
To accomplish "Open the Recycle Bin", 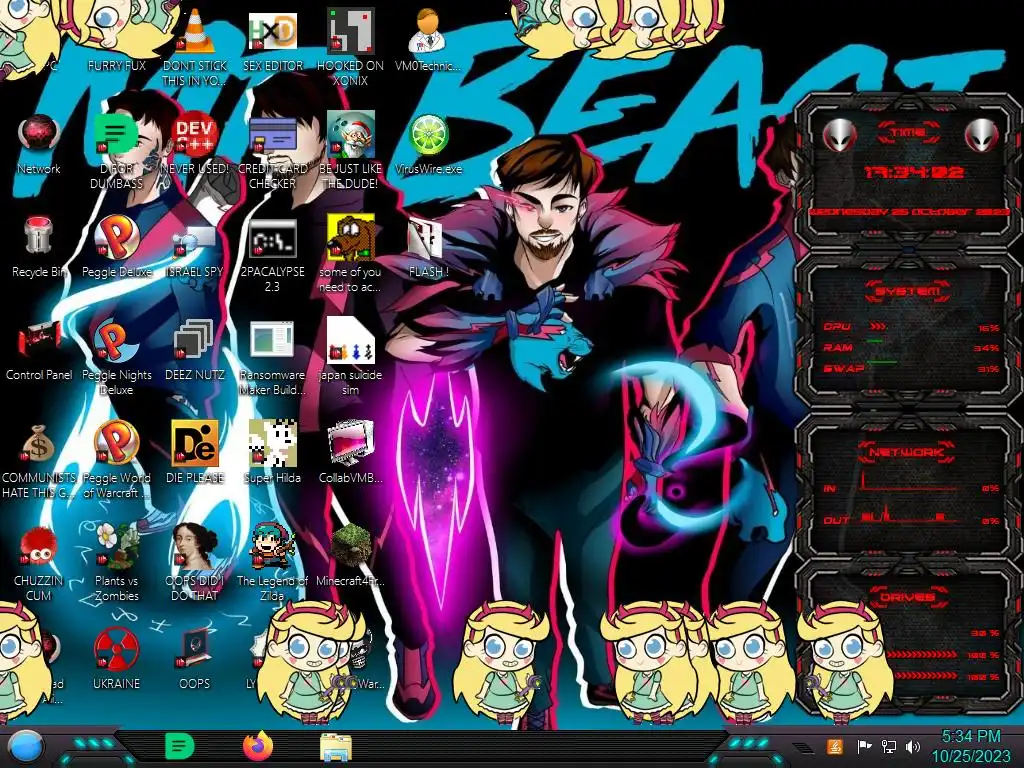I will click(x=39, y=236).
